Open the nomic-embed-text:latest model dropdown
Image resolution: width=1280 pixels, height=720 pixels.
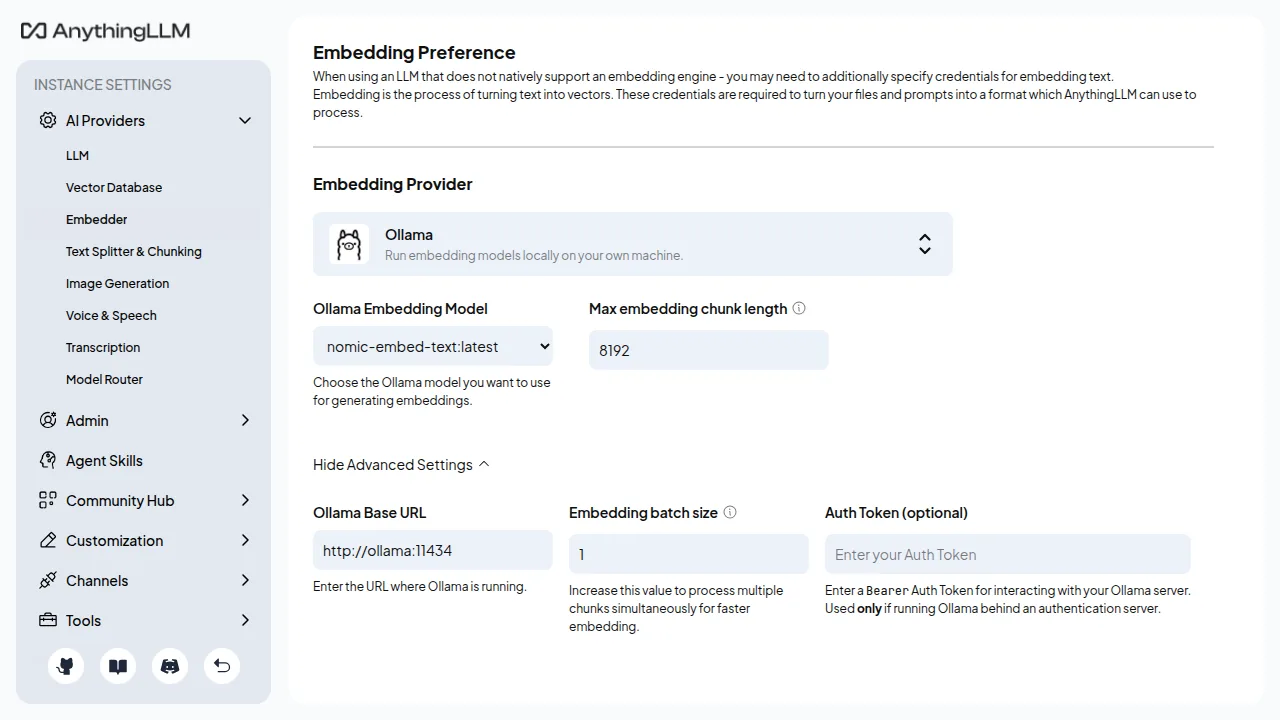(x=433, y=346)
